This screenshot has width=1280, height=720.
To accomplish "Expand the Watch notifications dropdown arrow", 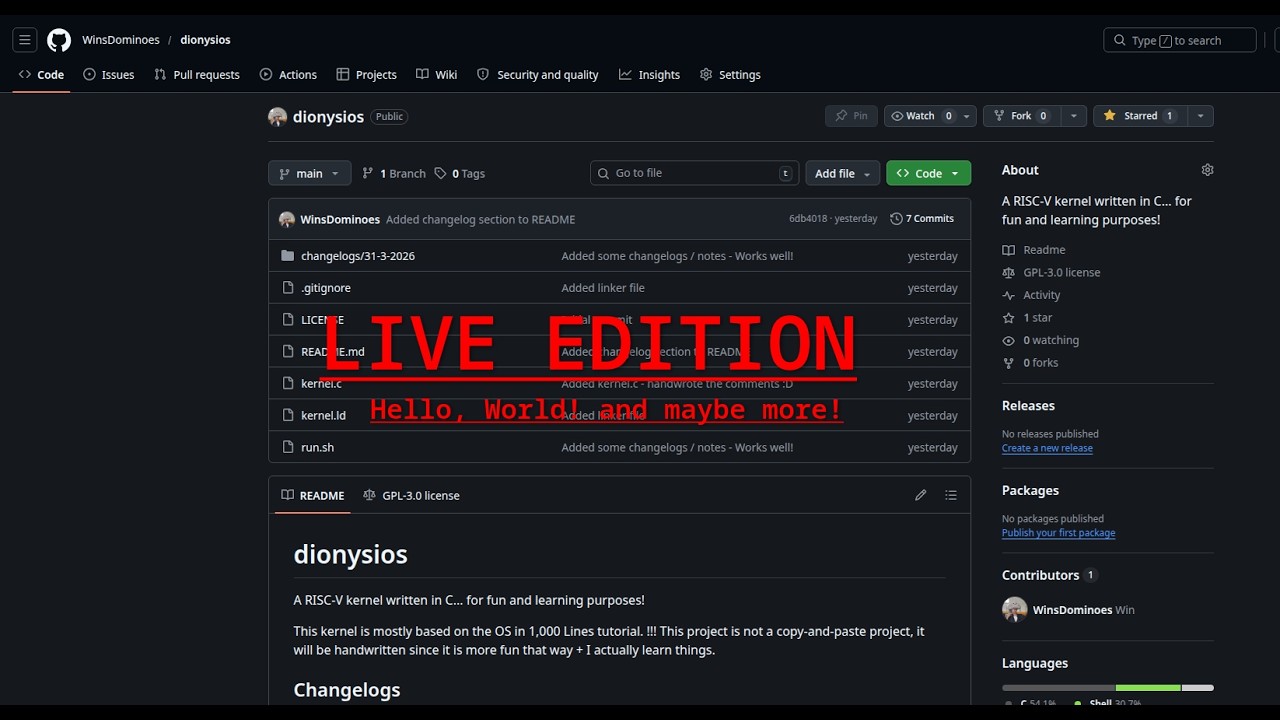I will 968,116.
